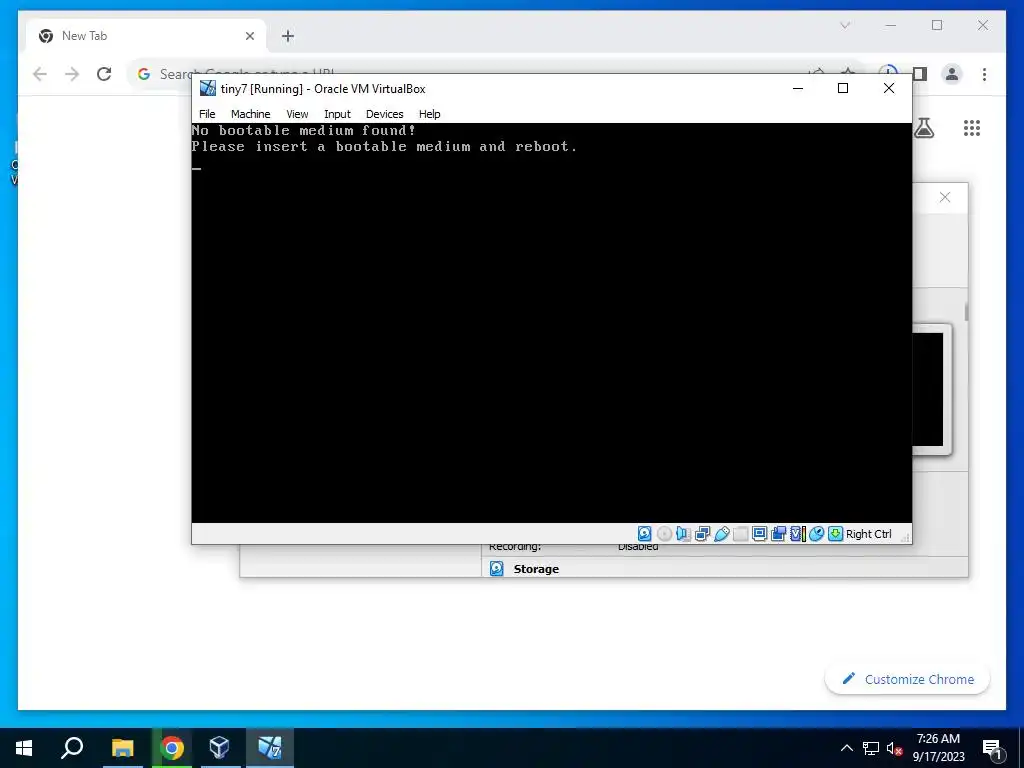Click the network tray icon

(871, 748)
